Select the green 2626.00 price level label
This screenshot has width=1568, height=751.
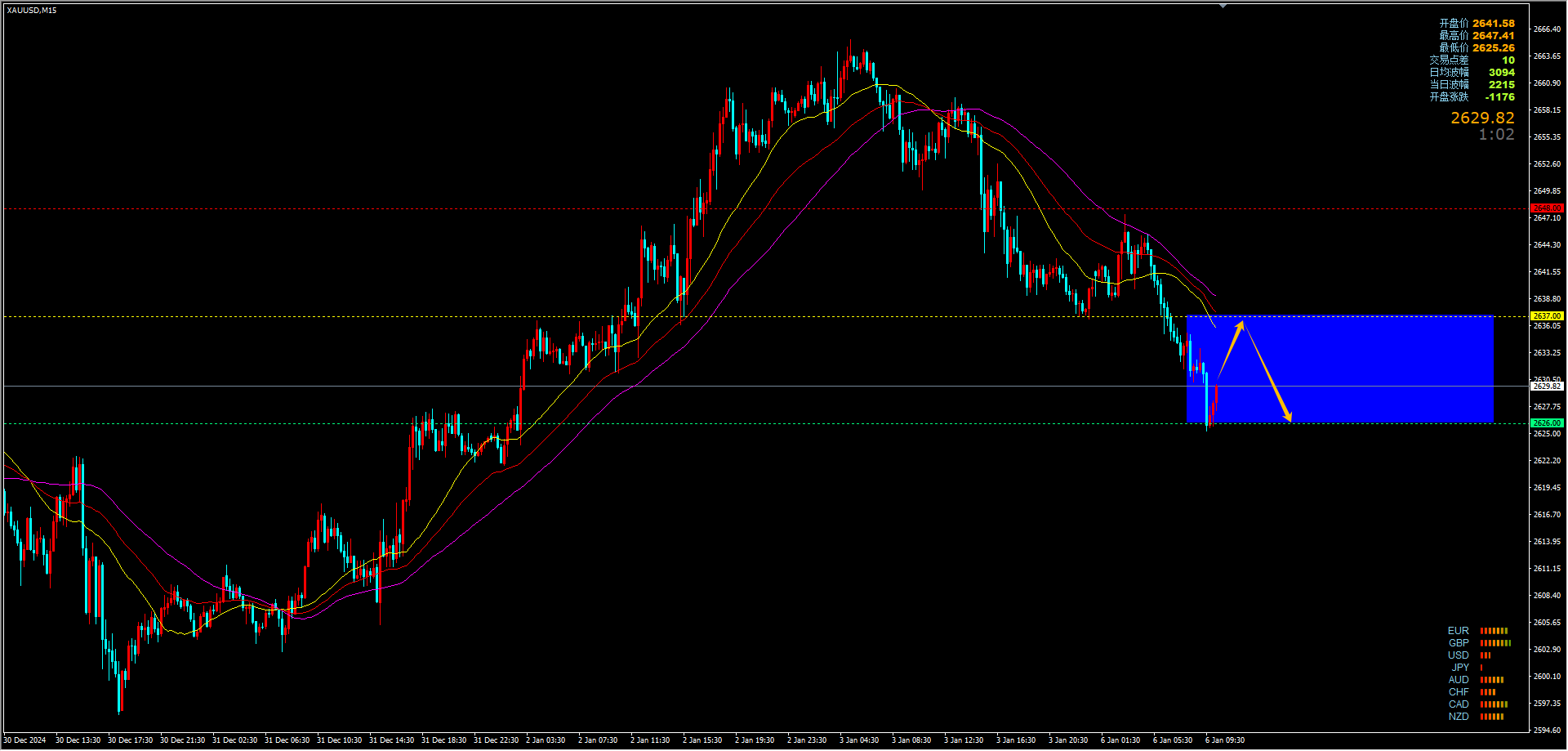tap(1547, 423)
